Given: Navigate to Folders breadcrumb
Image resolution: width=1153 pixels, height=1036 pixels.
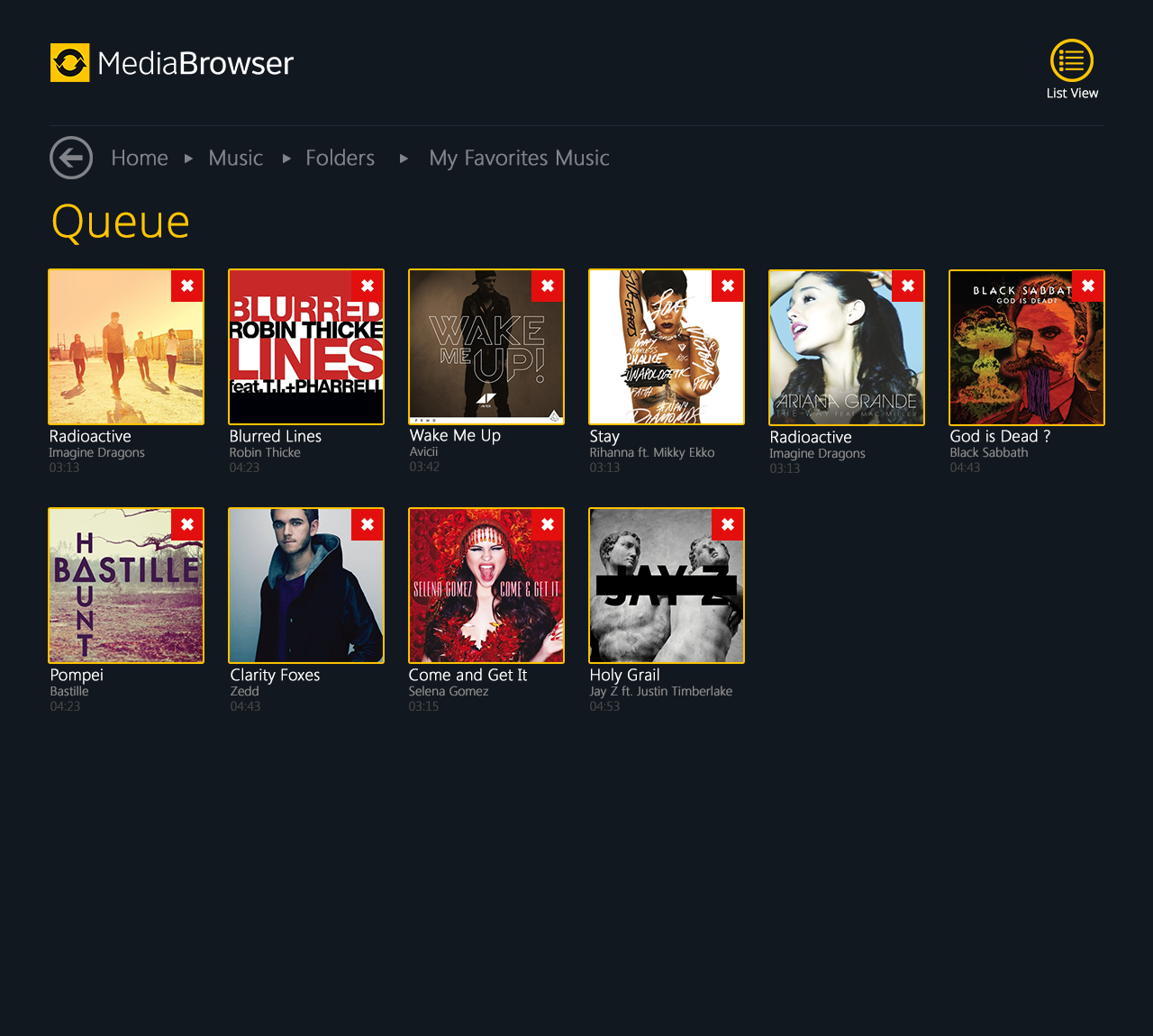Looking at the screenshot, I should (340, 158).
